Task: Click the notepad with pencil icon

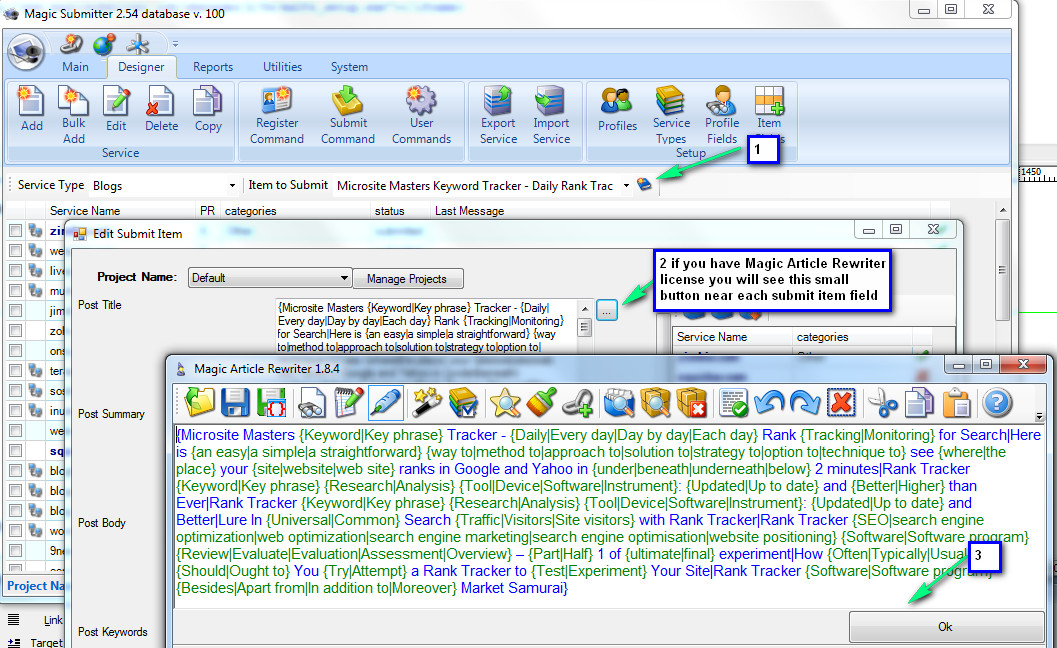Action: 349,403
